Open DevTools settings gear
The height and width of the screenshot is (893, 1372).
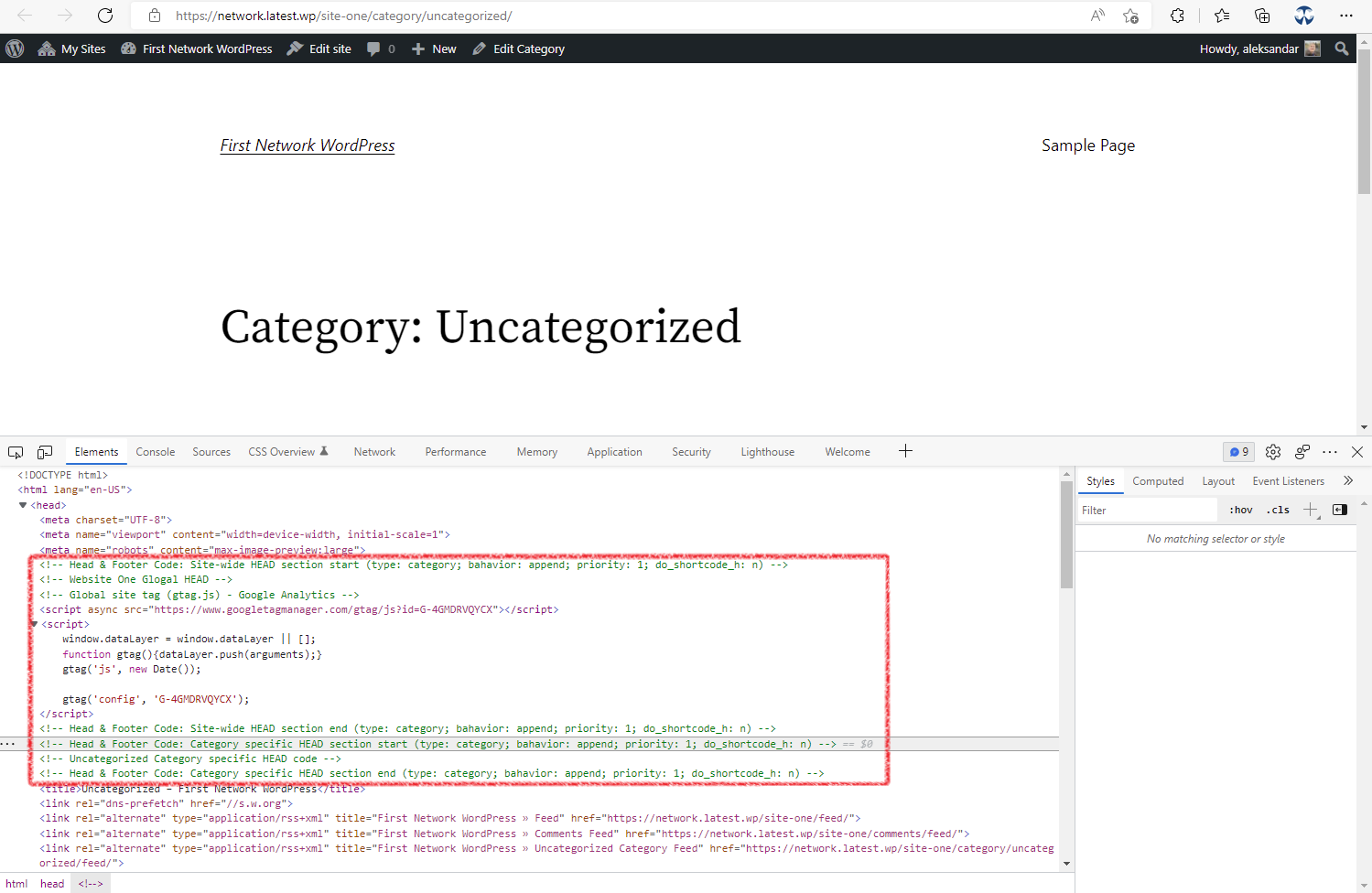click(1273, 452)
